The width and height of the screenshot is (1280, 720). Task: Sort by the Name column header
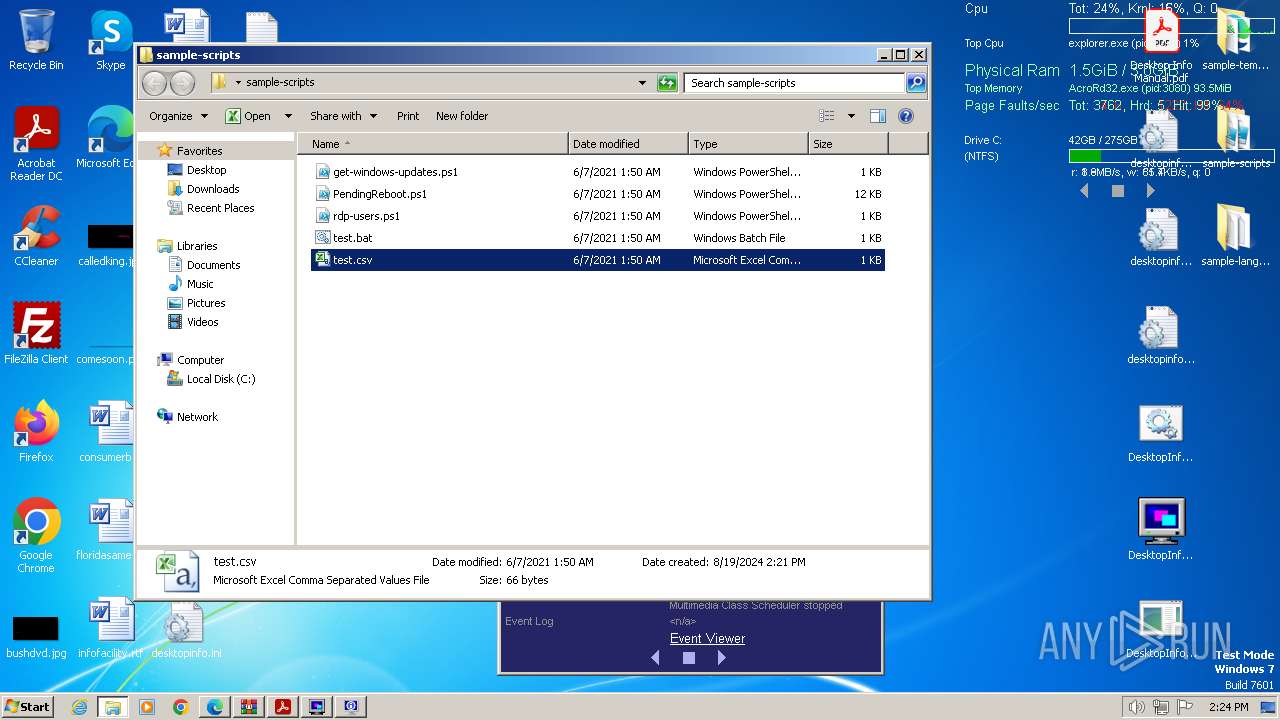click(432, 144)
